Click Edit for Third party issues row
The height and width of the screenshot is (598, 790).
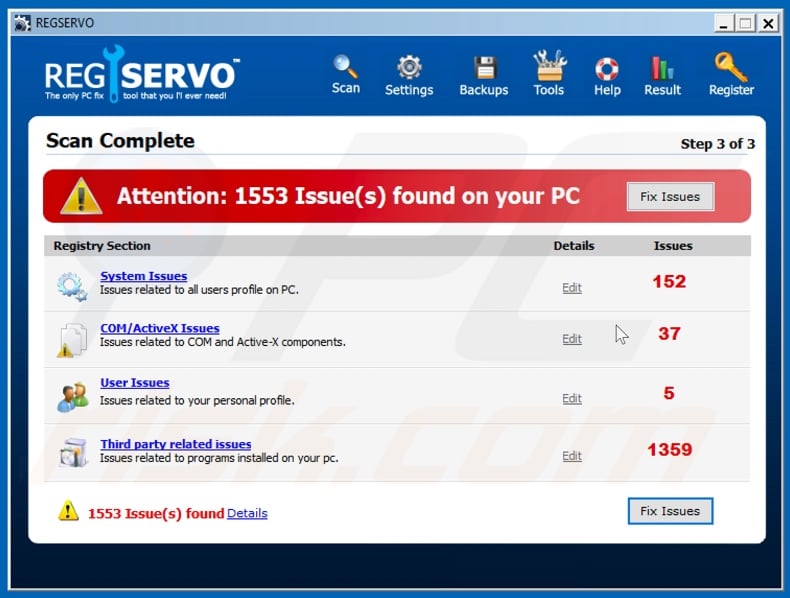pos(571,456)
